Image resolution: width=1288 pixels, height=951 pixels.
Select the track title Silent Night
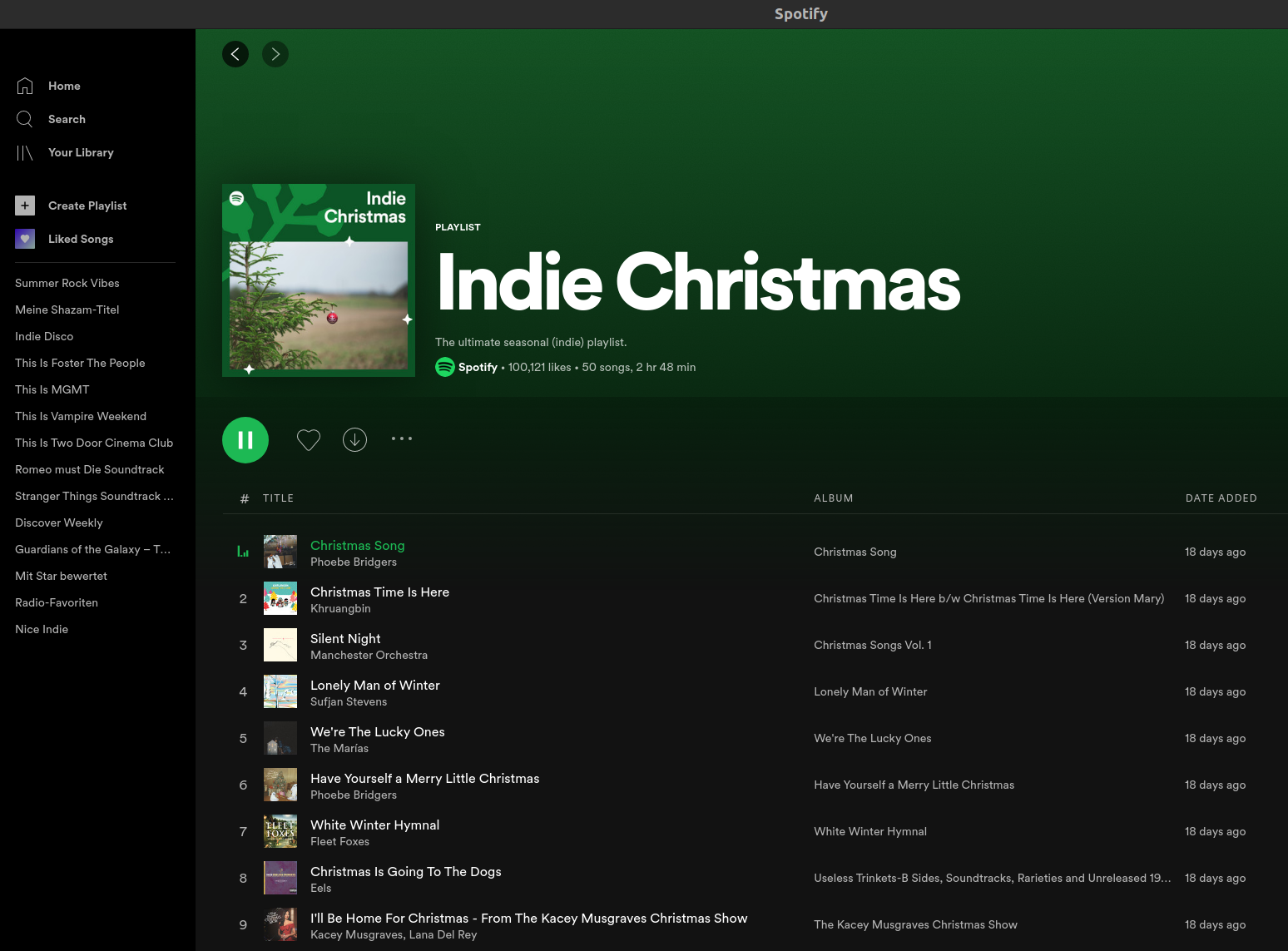click(345, 638)
